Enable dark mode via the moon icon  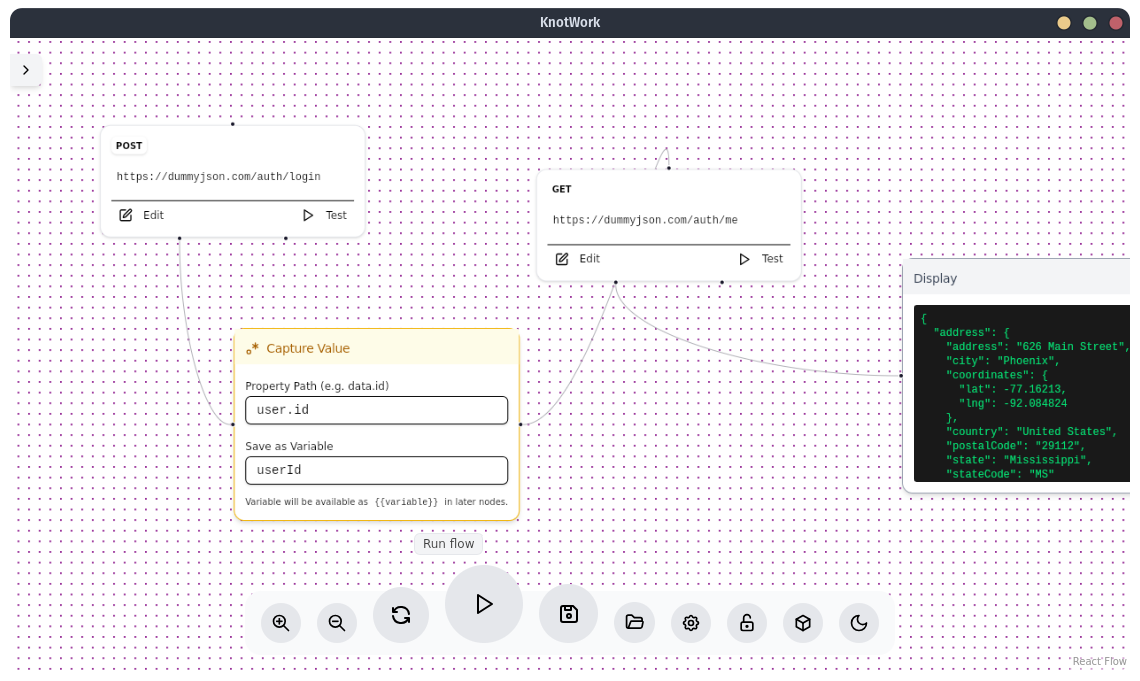[x=858, y=622]
